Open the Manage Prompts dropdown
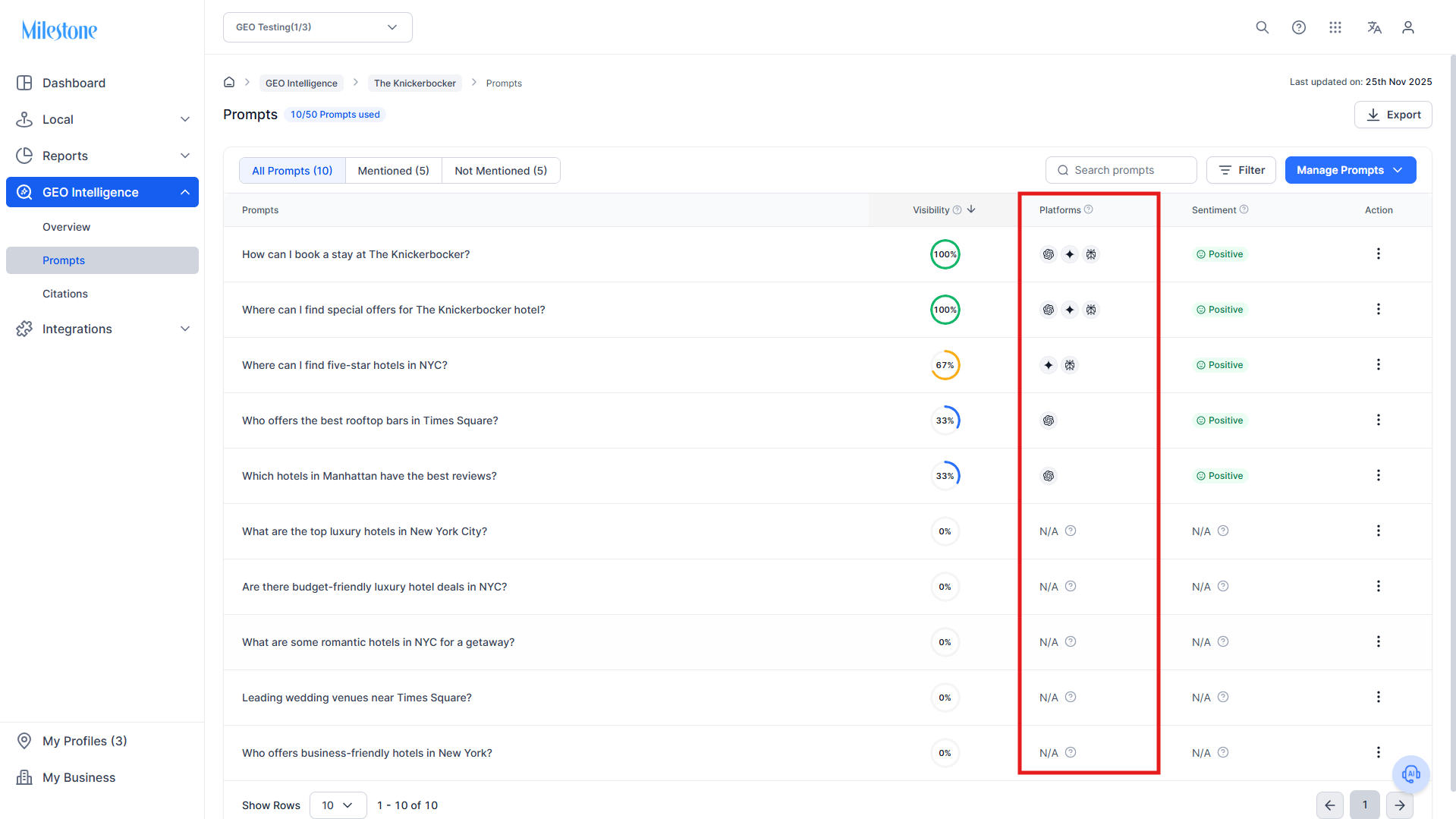 tap(1351, 170)
